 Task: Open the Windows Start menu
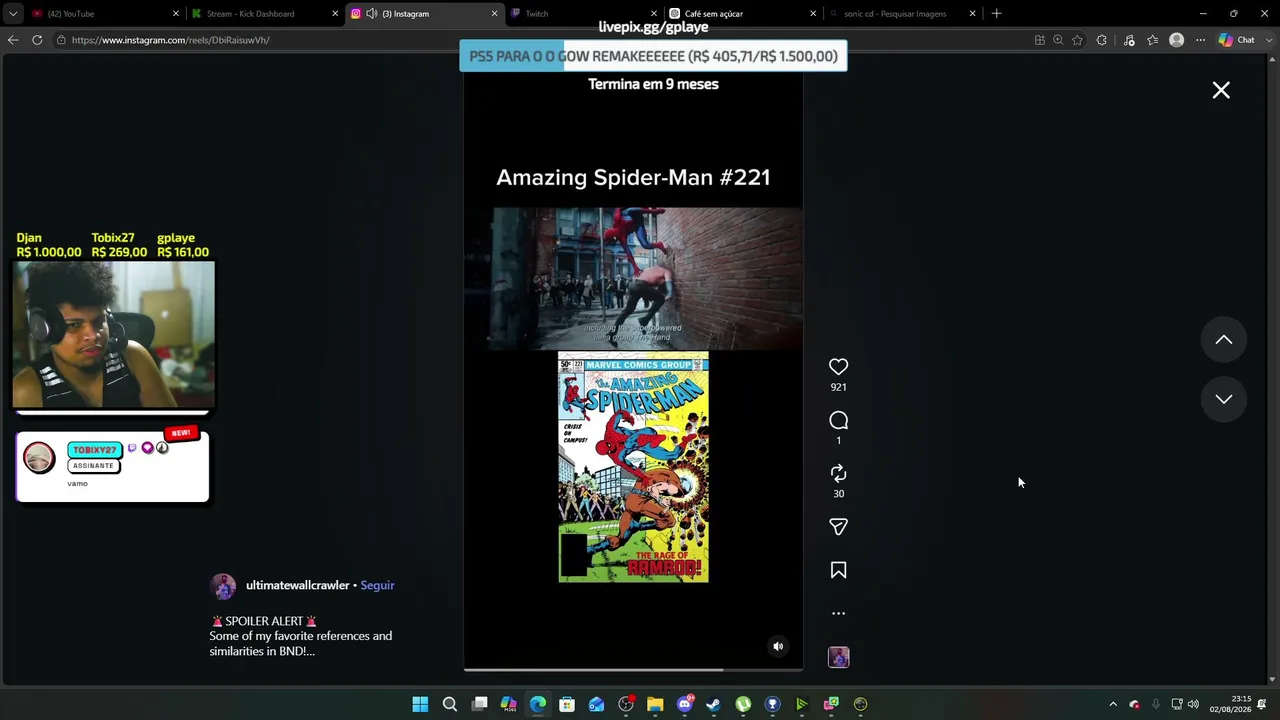[x=420, y=704]
